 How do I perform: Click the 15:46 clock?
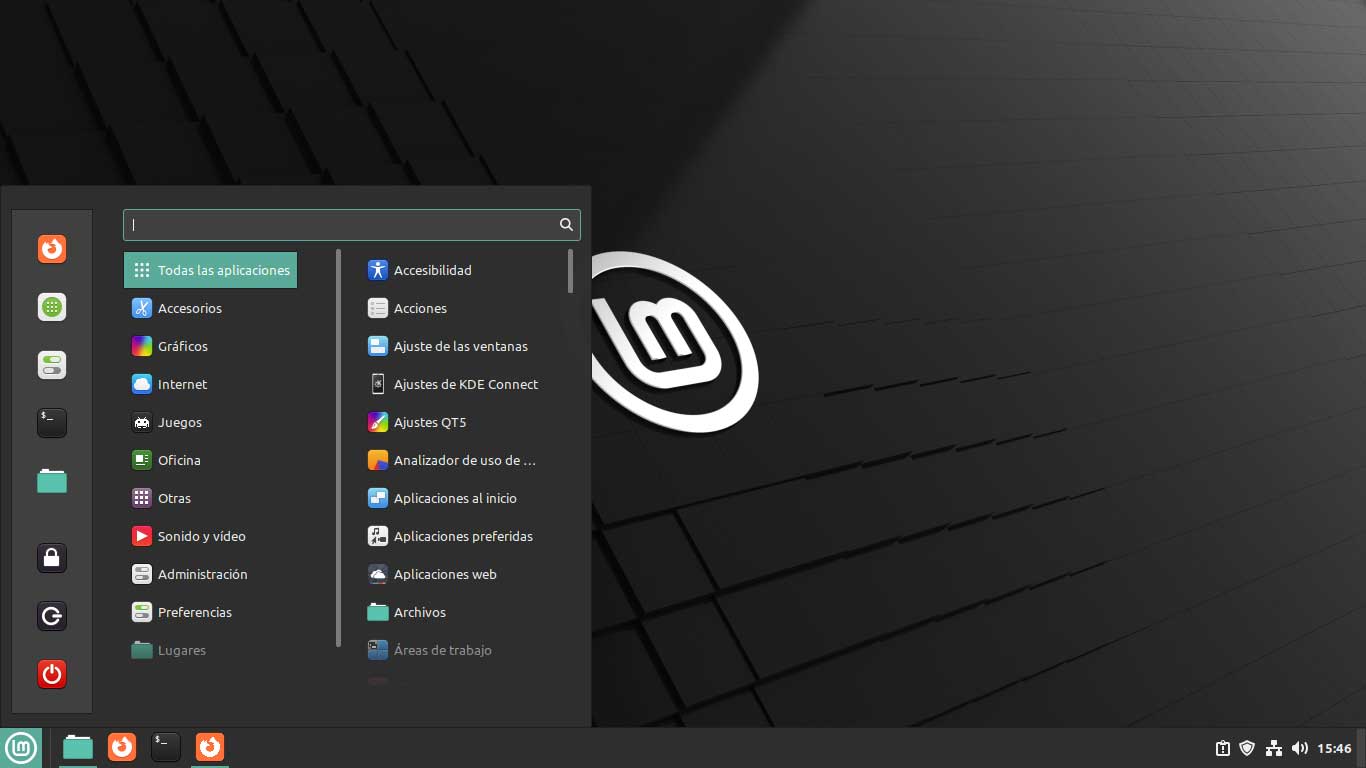(x=1335, y=748)
